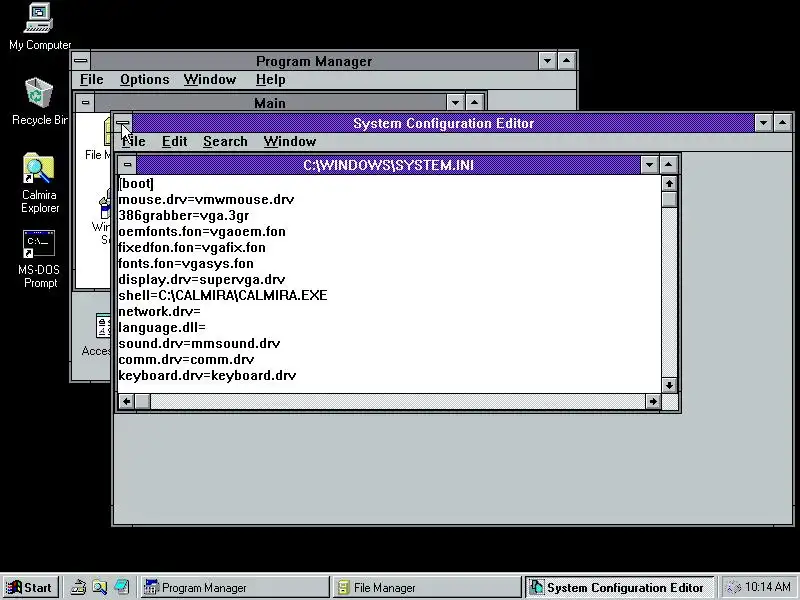Viewport: 800px width, 600px height.
Task: Click line fixedfon.fon=vgafix.fon
Action: 192,247
